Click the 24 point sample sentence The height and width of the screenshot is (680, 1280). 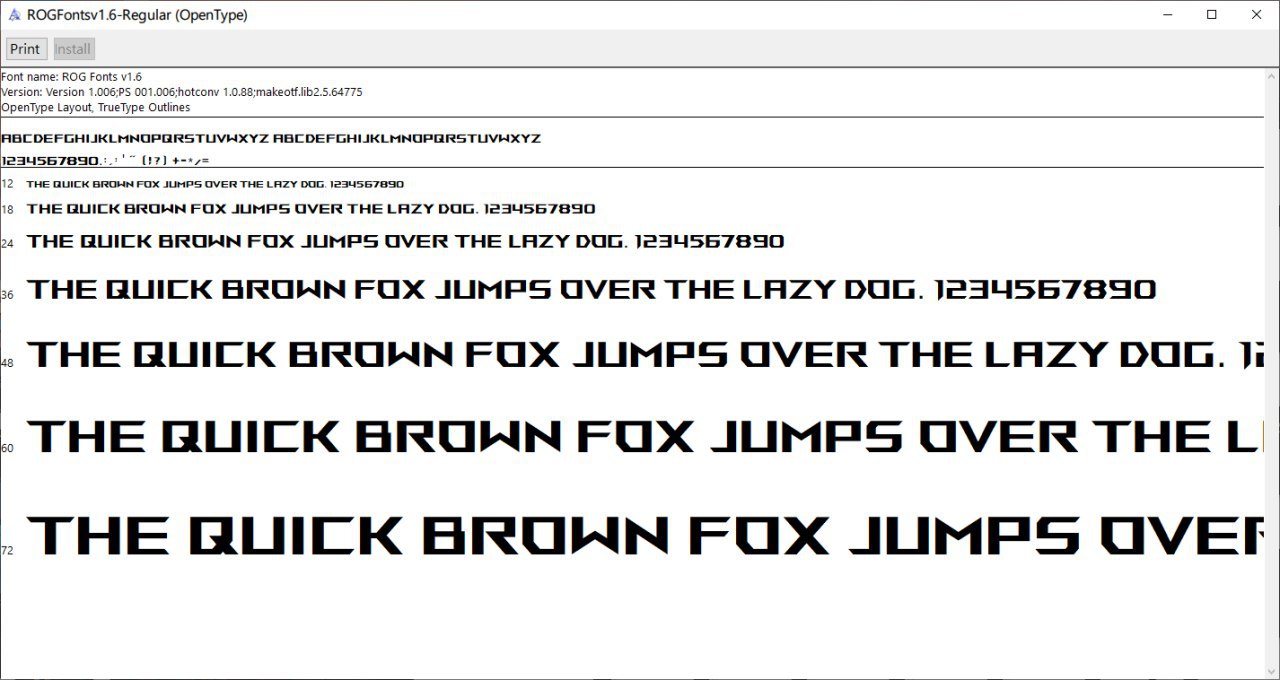tap(405, 241)
